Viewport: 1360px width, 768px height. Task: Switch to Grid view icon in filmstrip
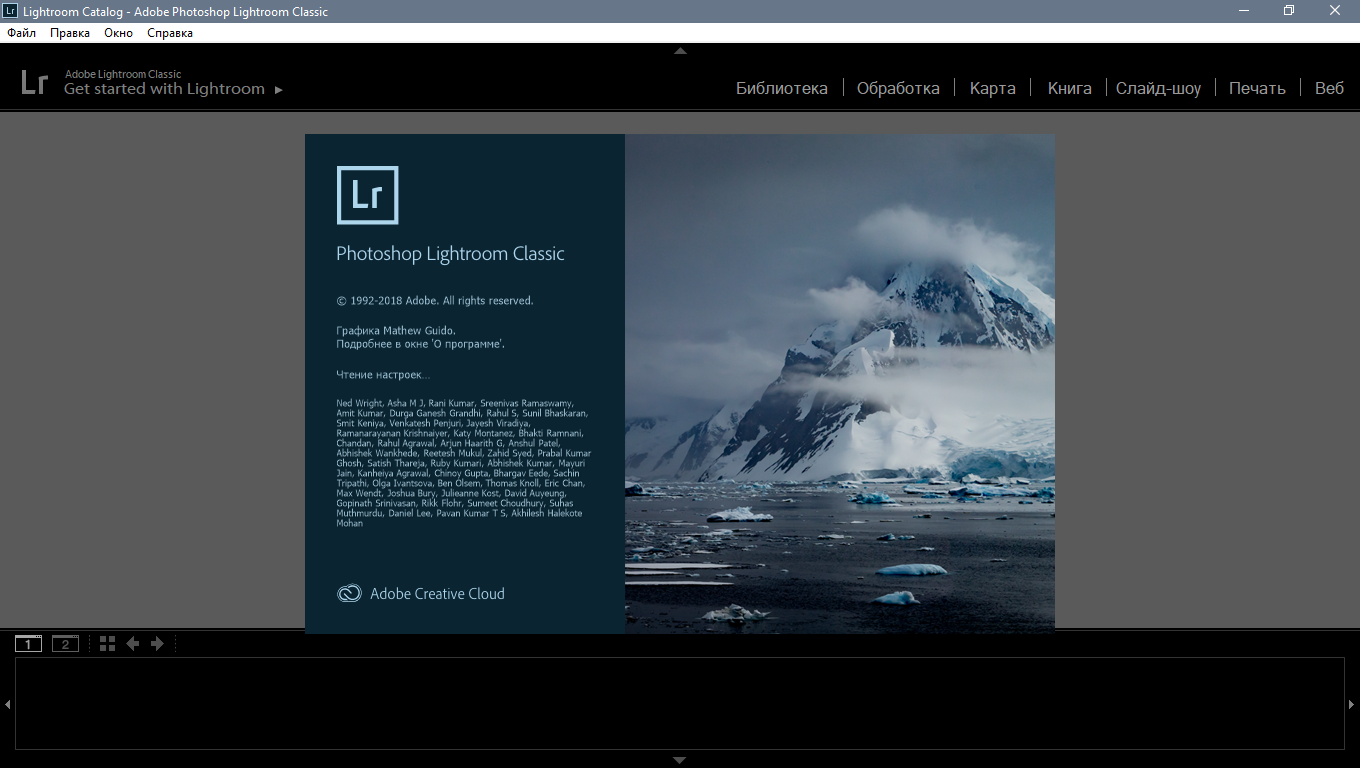tap(108, 644)
